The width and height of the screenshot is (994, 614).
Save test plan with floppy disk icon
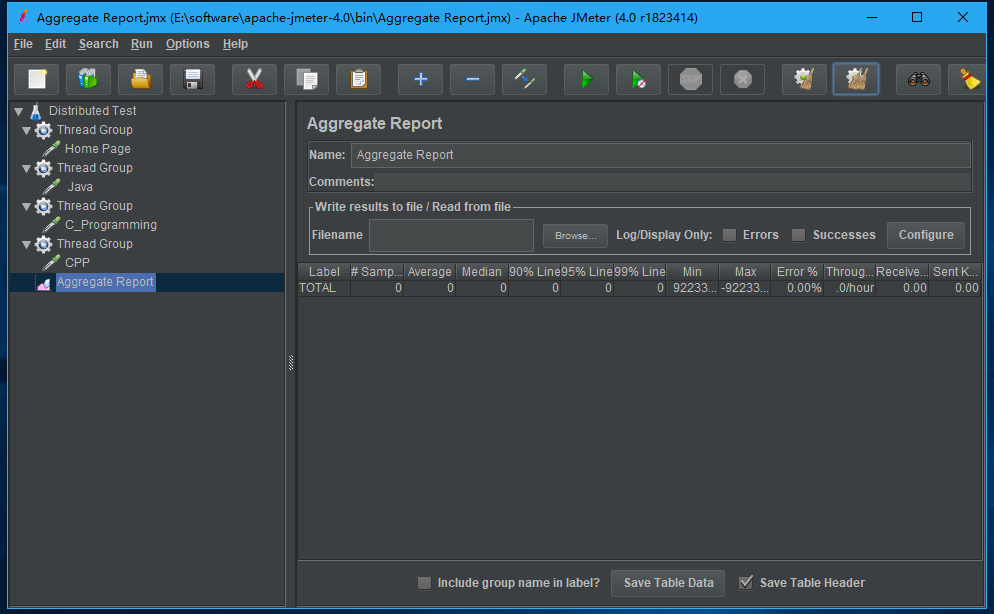193,79
